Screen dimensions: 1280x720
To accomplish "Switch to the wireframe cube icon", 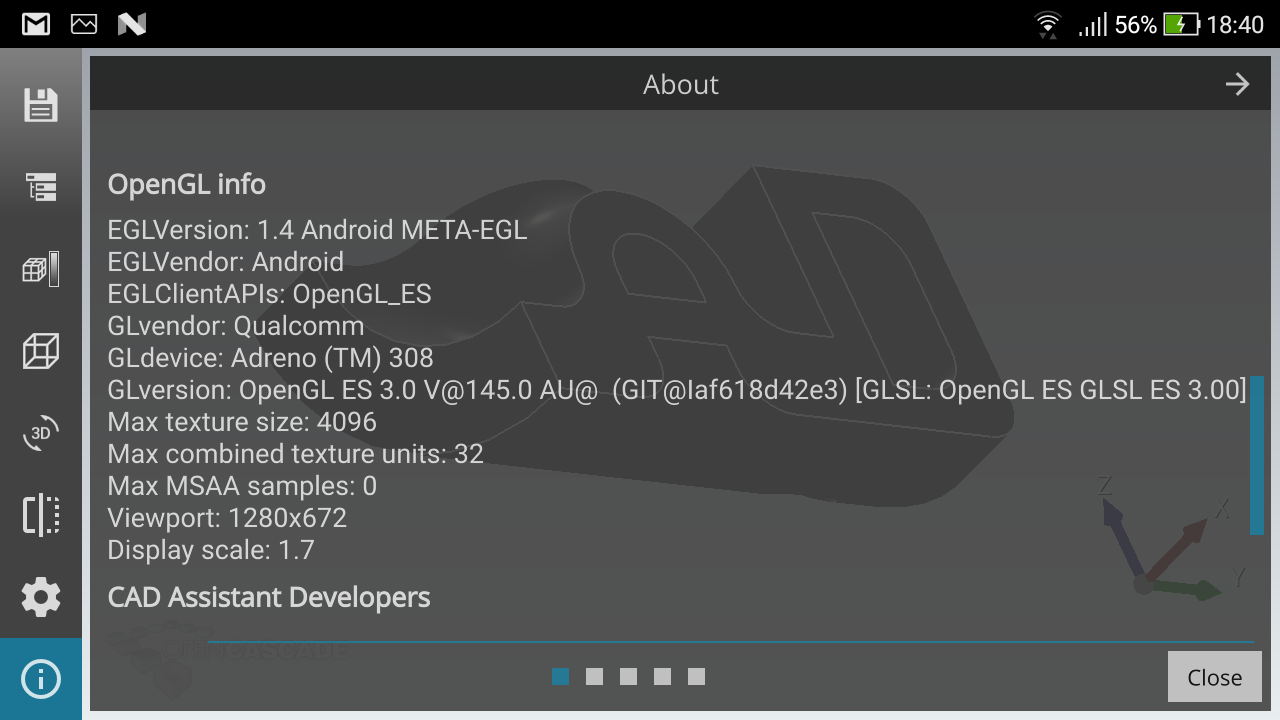I will tap(41, 351).
